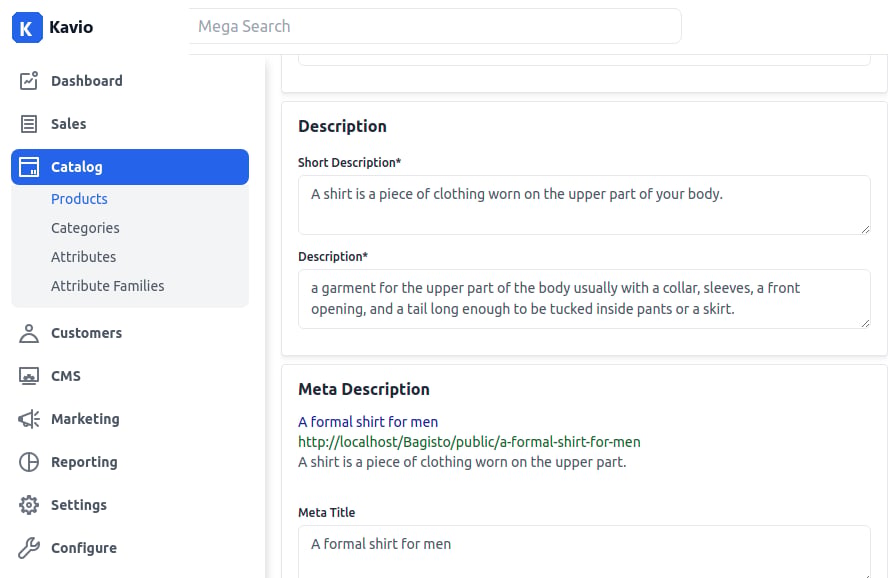Click the Marketing megaphone icon
This screenshot has height=578, width=888.
pos(29,419)
